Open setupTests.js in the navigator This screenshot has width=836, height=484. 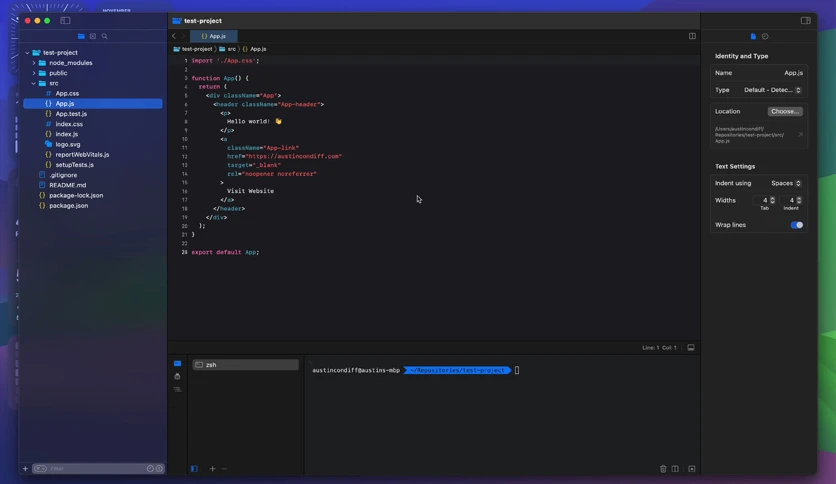[75, 165]
